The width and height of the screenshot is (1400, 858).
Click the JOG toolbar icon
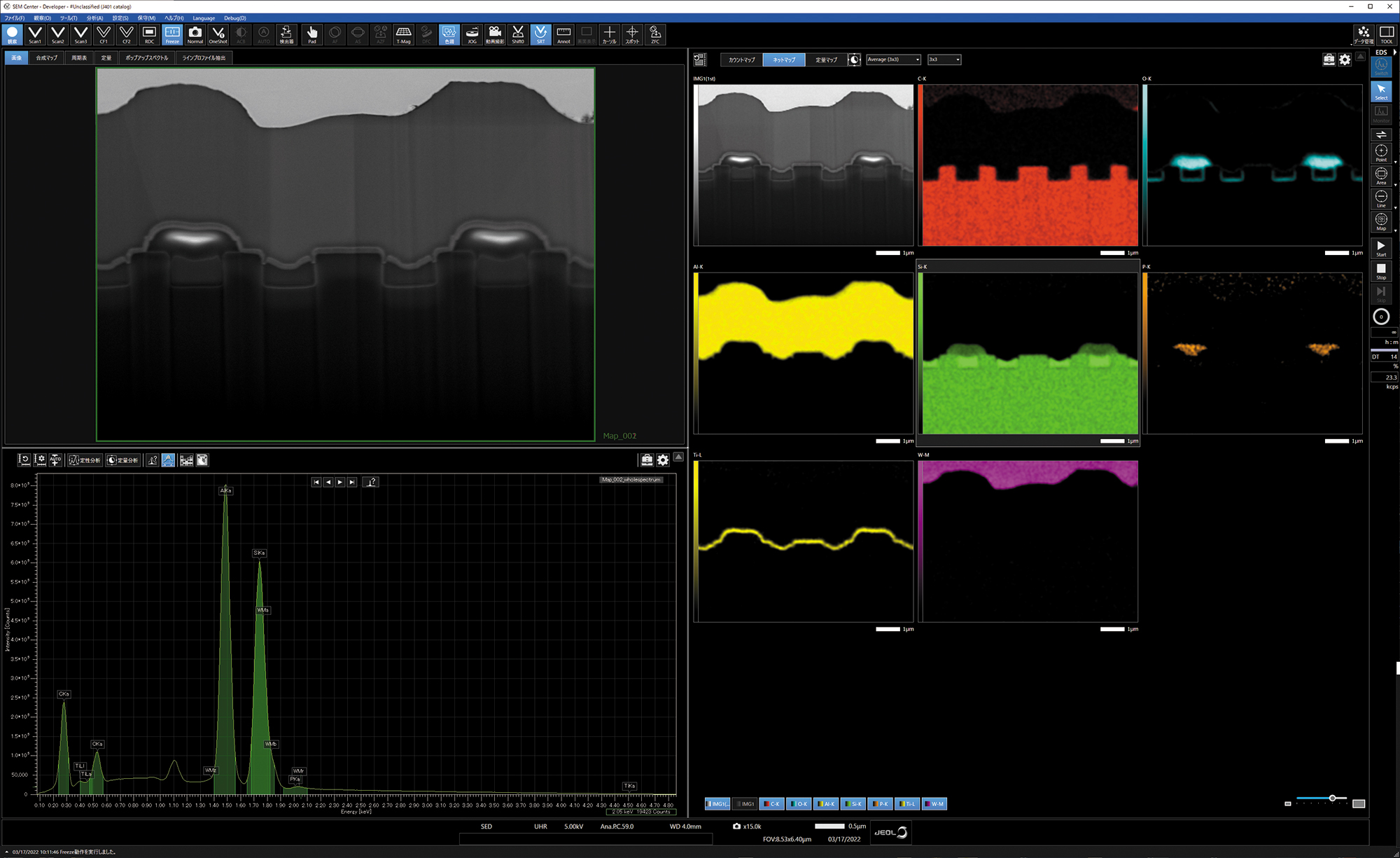pyautogui.click(x=472, y=34)
